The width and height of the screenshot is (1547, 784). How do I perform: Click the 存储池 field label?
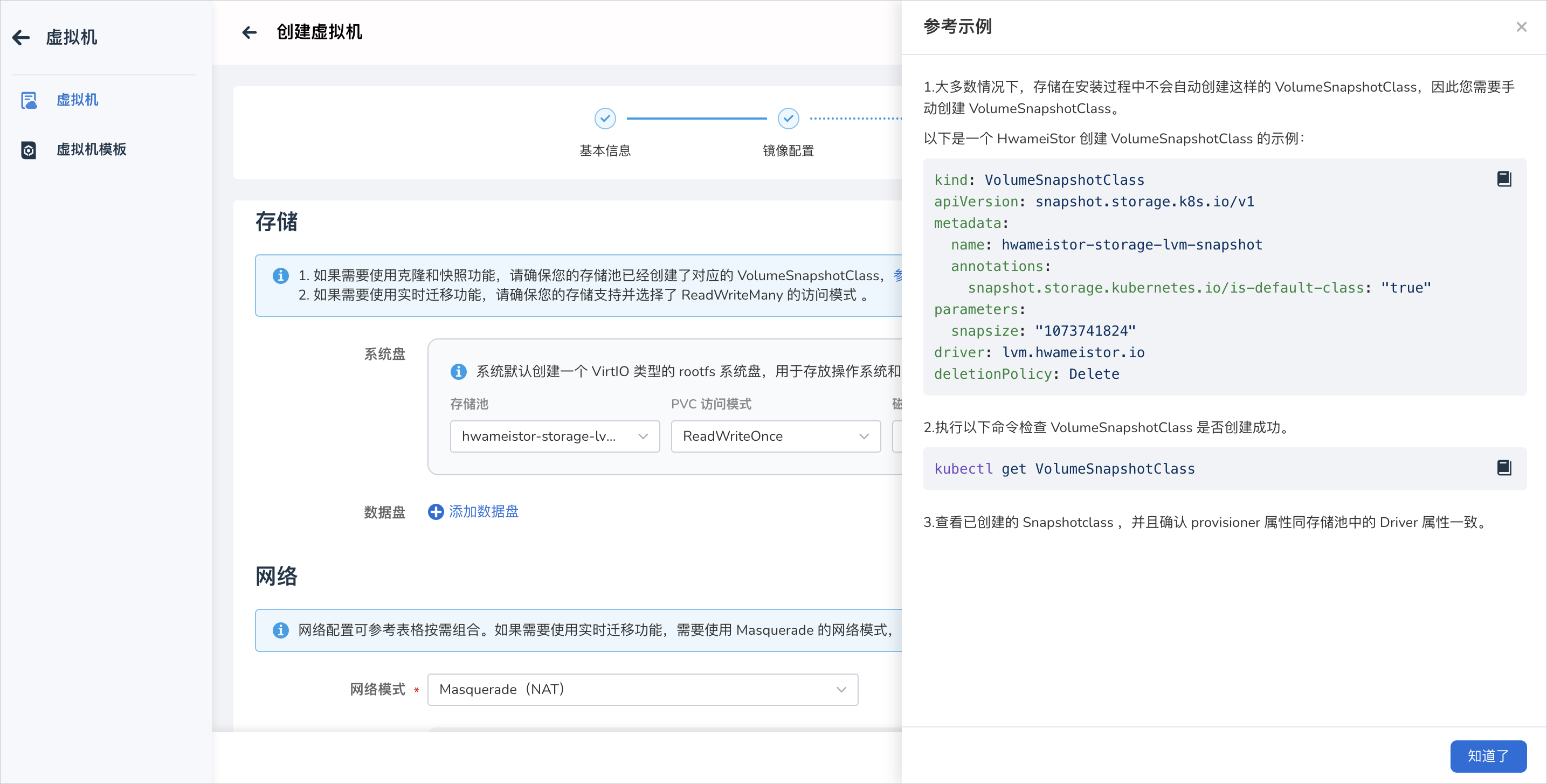point(469,404)
